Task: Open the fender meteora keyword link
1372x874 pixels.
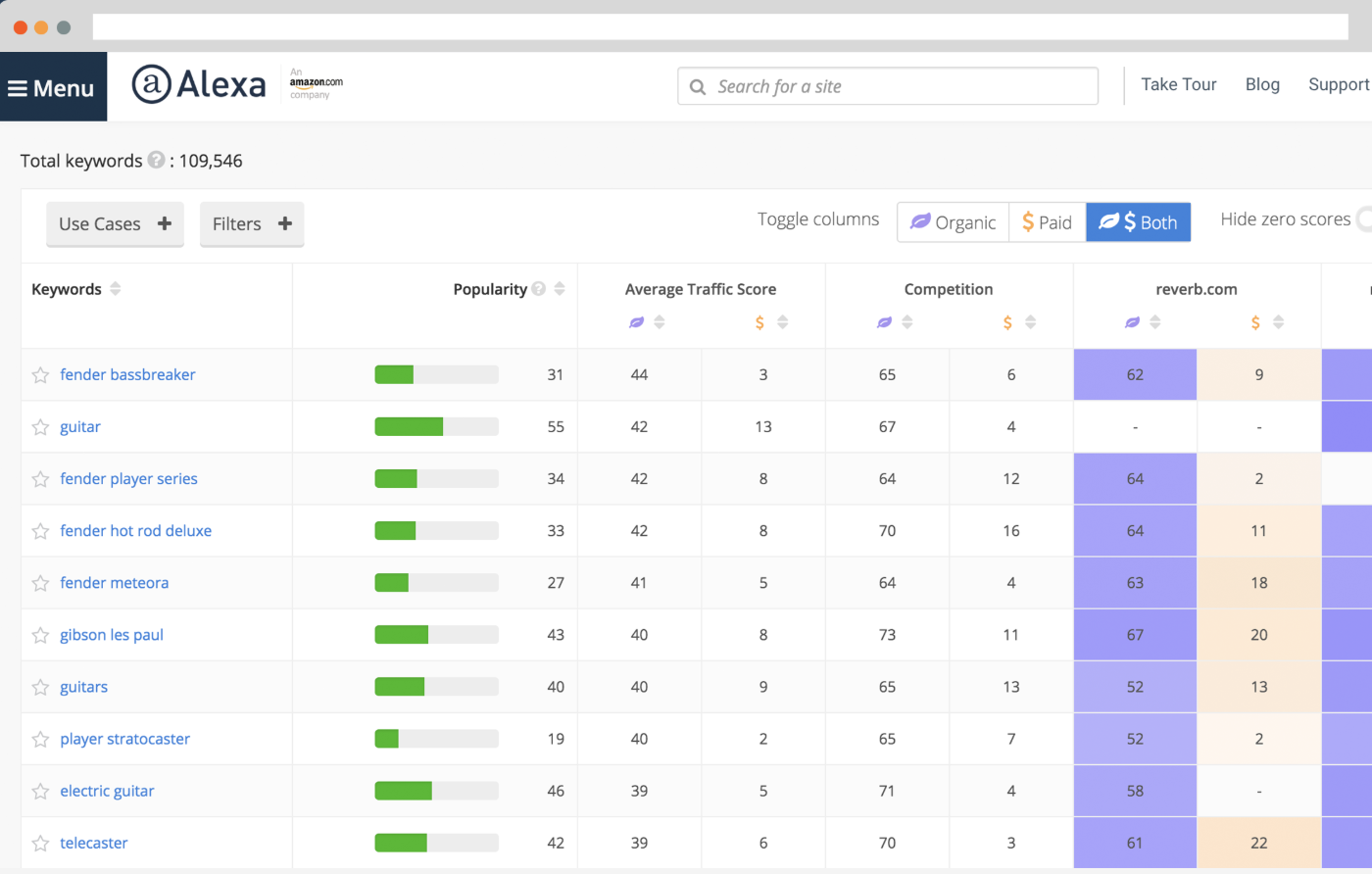Action: (x=114, y=583)
